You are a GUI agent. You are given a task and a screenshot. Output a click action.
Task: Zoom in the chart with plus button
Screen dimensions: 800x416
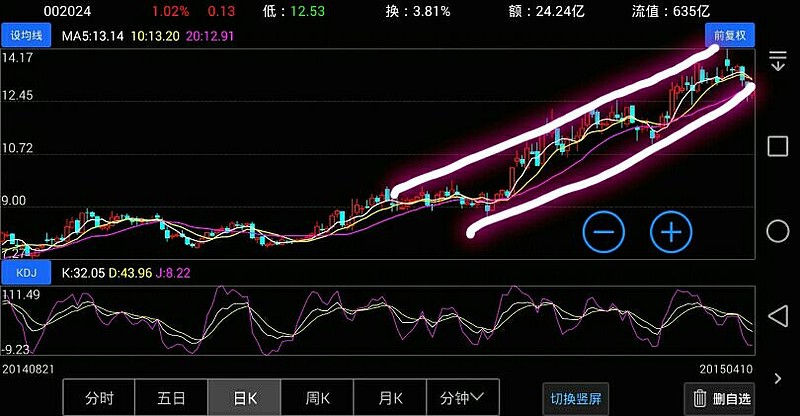tap(671, 232)
